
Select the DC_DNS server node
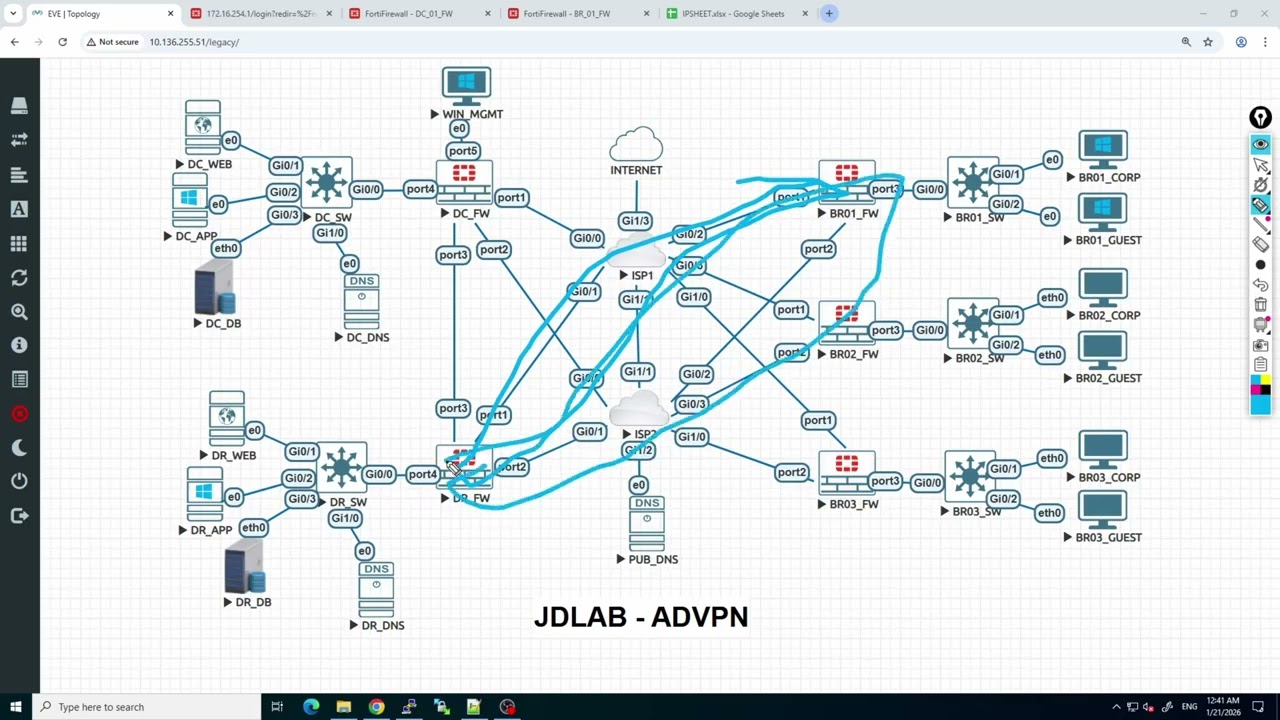[361, 301]
